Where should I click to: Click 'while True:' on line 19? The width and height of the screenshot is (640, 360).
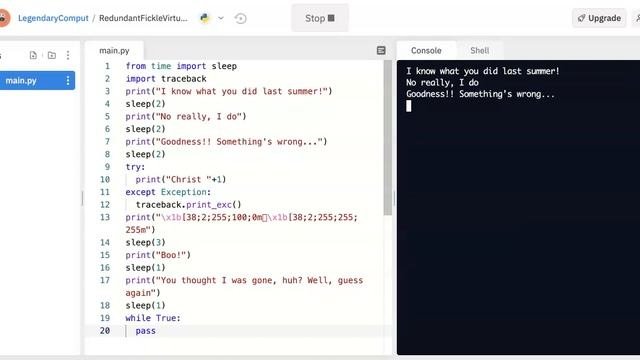coord(153,318)
